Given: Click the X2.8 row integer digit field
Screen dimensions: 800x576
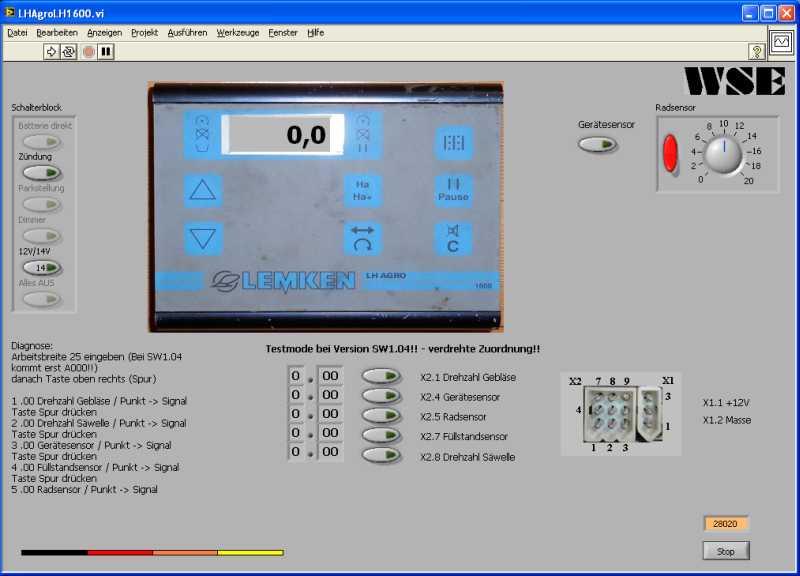Looking at the screenshot, I should 296,452.
